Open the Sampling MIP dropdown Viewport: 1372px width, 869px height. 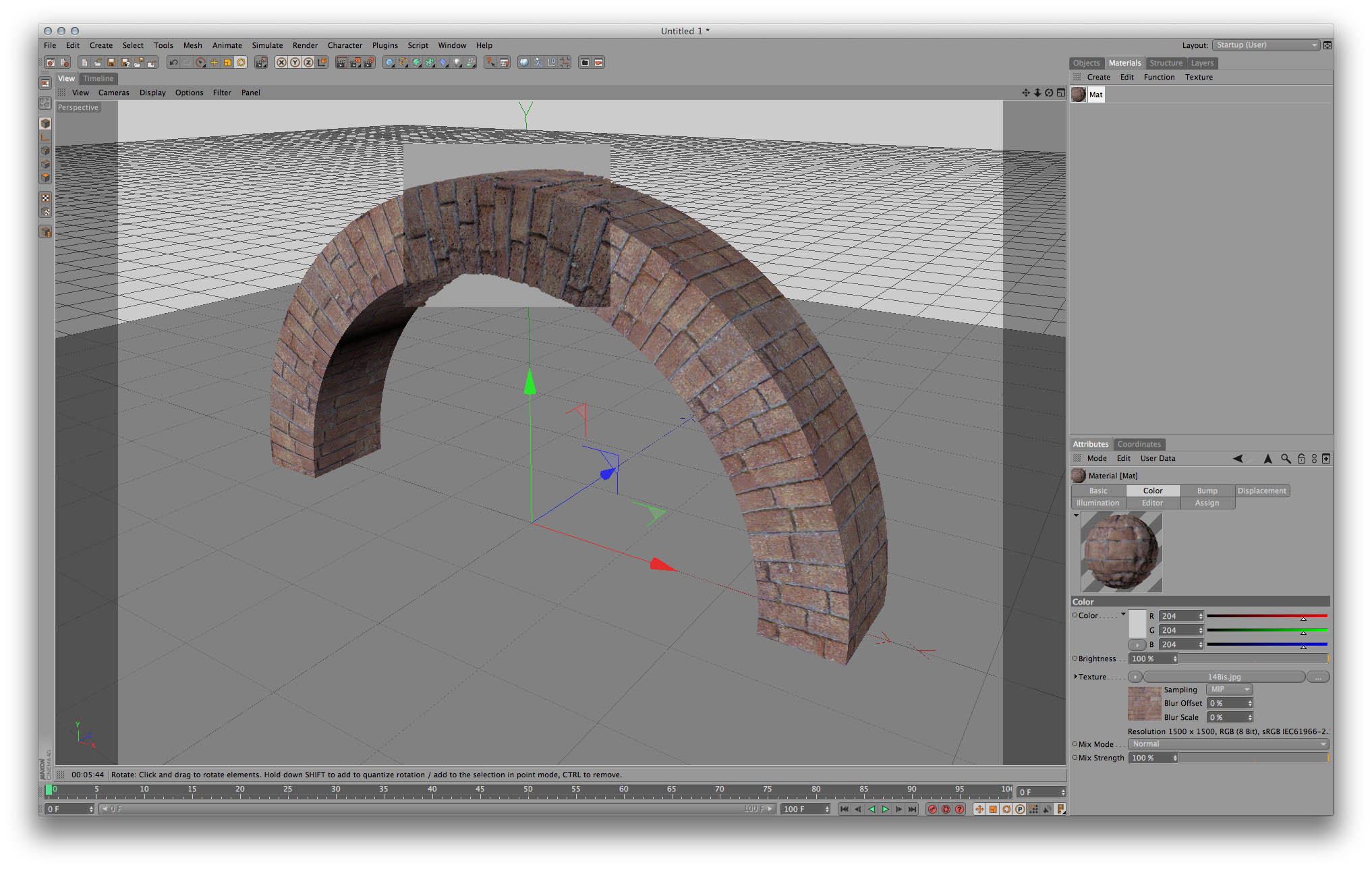click(x=1230, y=690)
